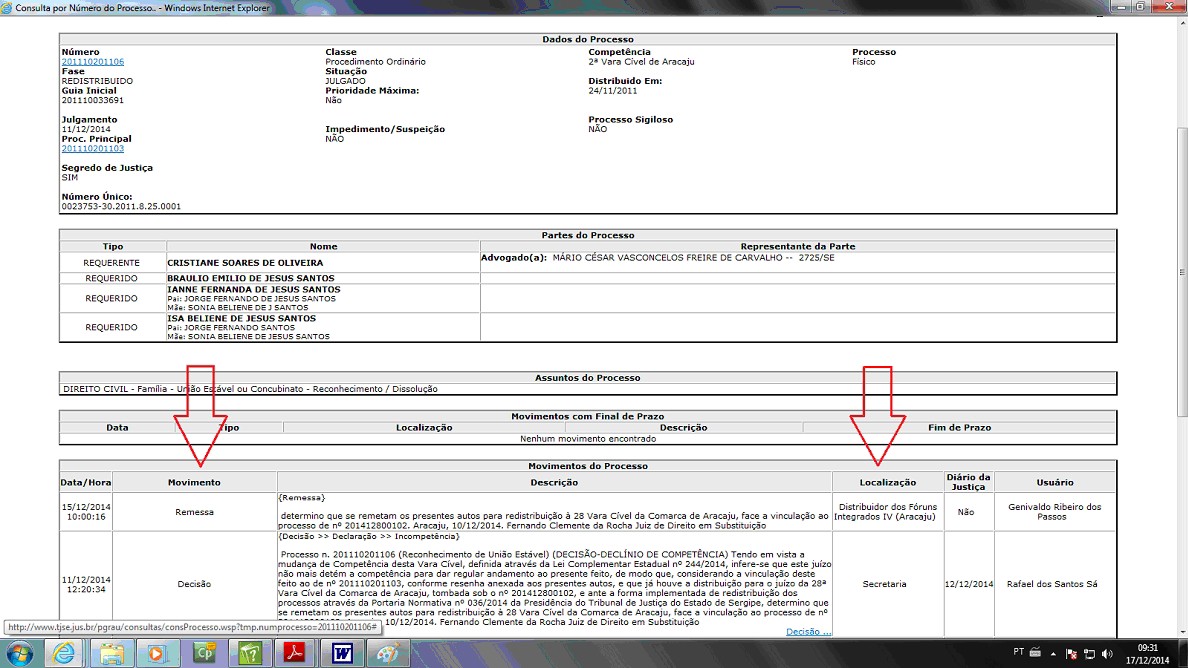Click the volume speaker tray icon

click(x=1107, y=654)
